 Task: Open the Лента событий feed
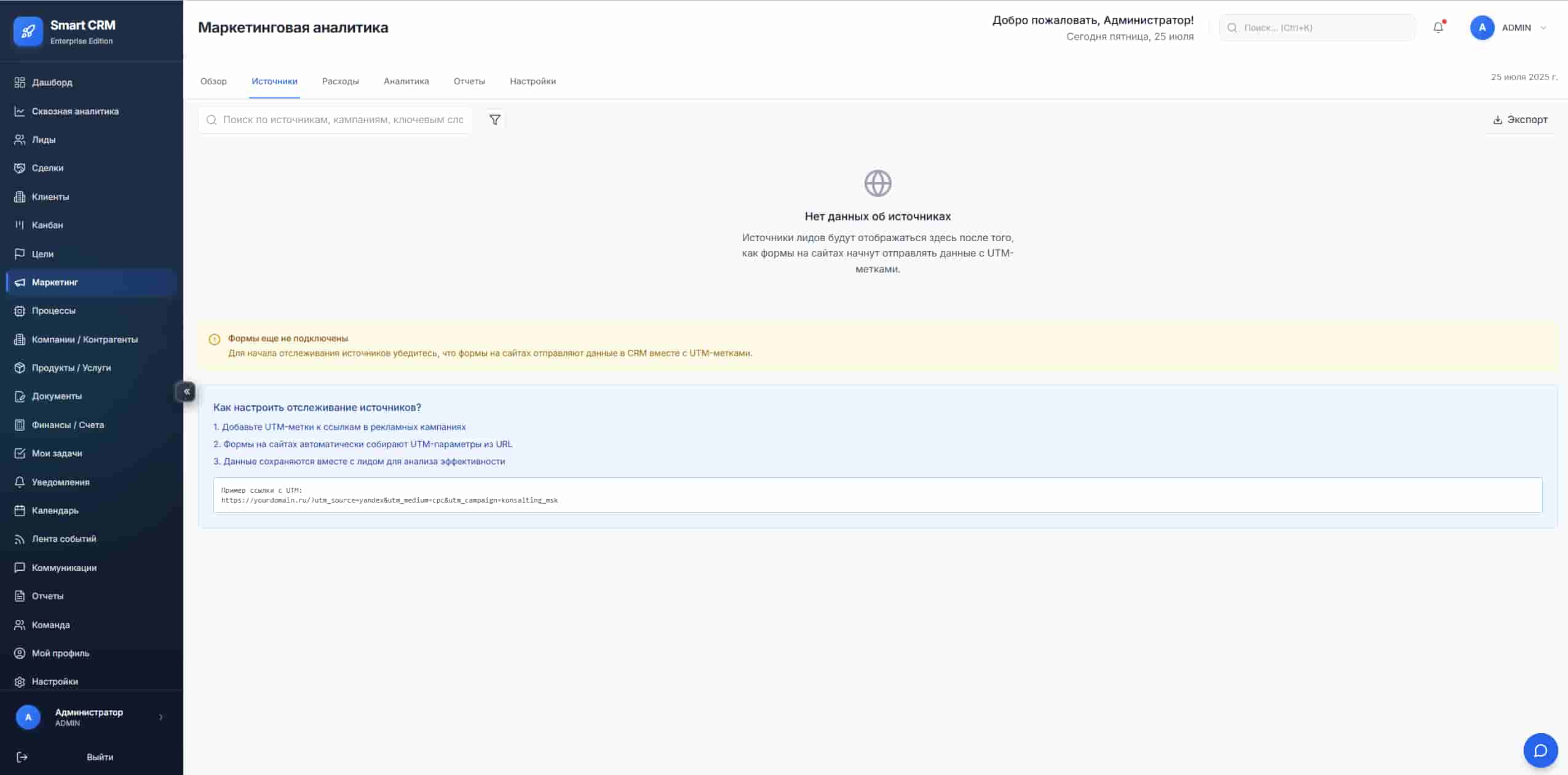click(x=64, y=538)
